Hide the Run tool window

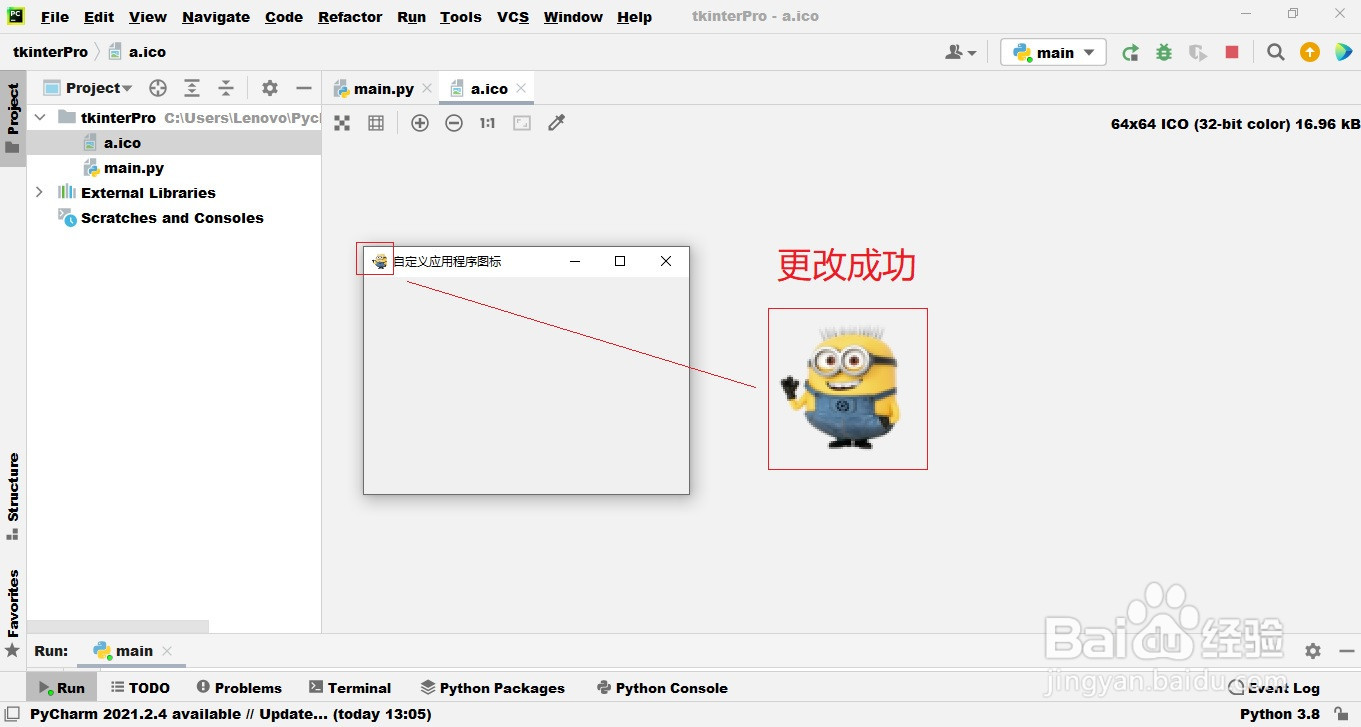point(1346,651)
